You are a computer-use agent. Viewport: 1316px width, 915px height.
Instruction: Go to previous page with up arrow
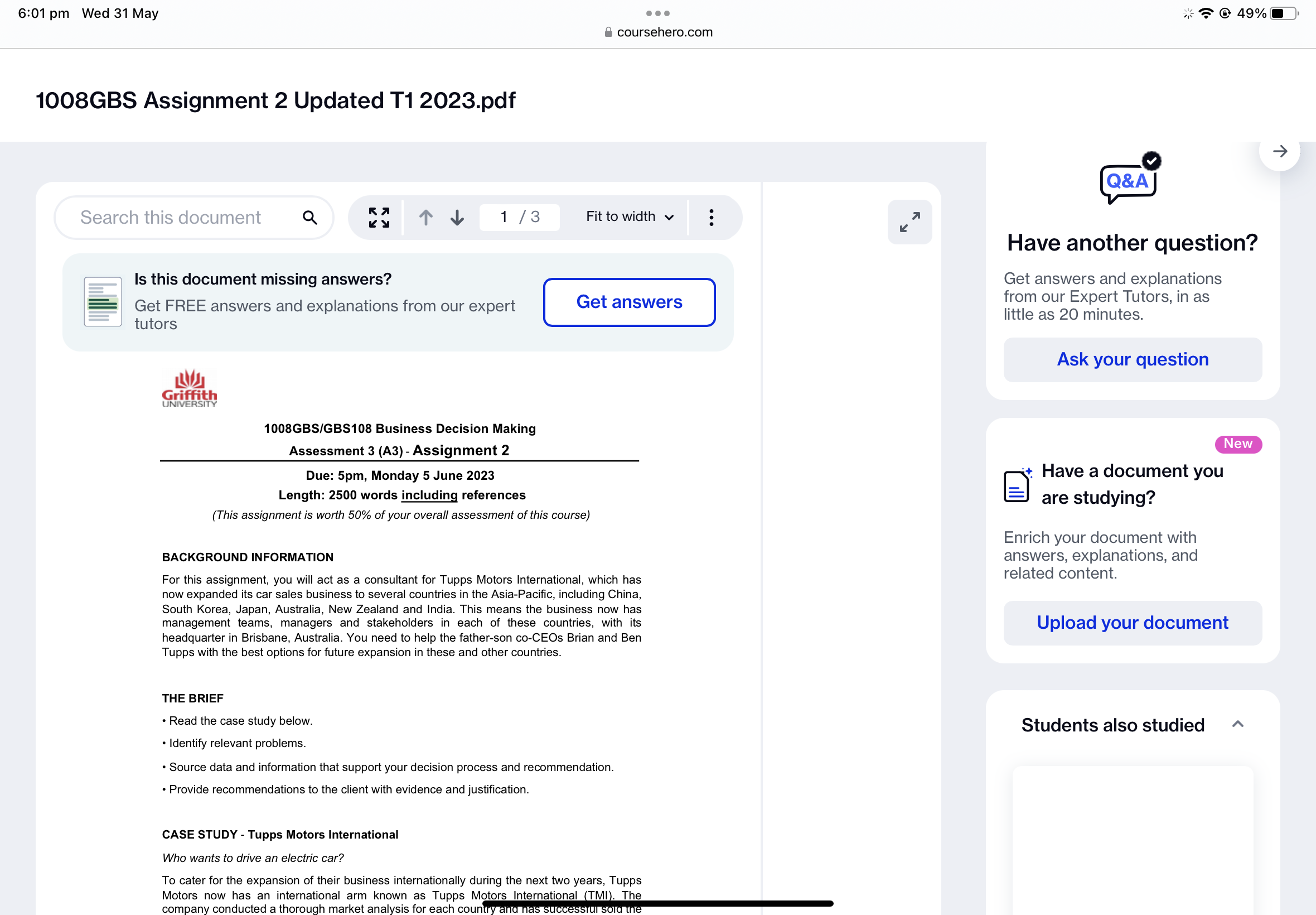[425, 217]
